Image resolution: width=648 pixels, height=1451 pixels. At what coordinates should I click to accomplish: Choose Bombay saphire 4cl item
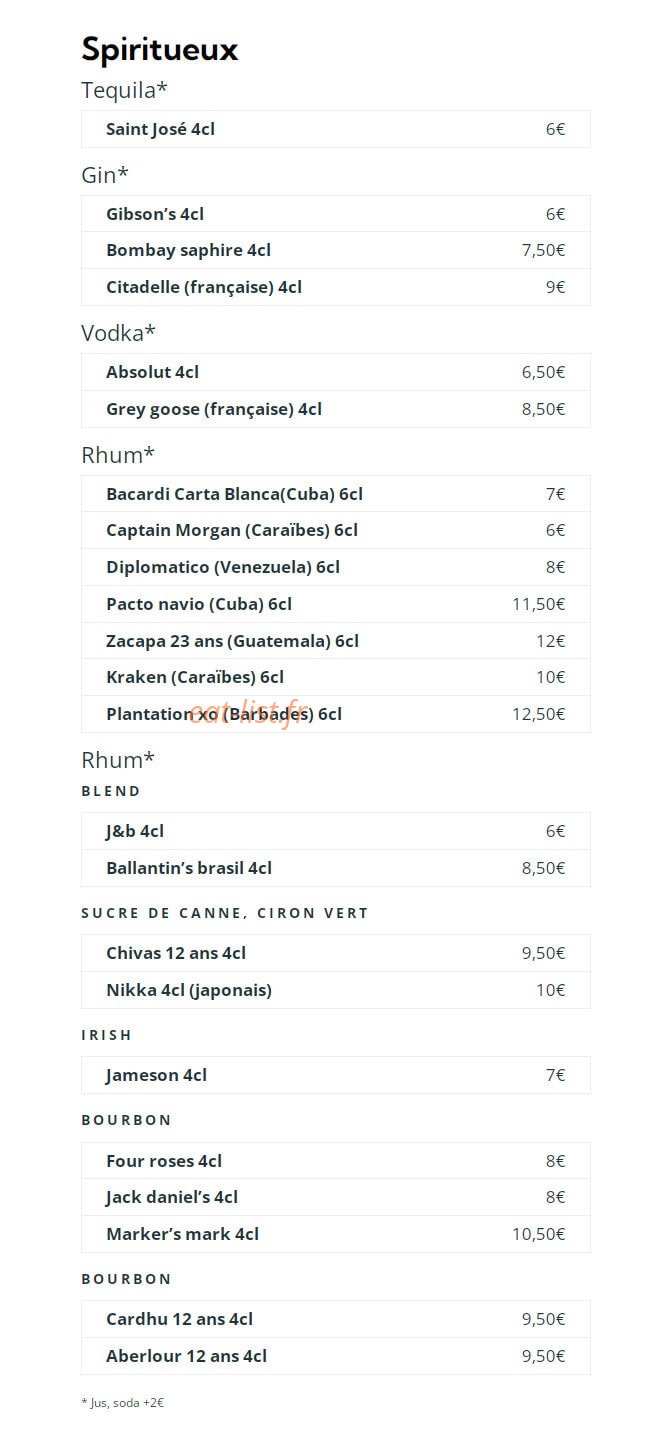coord(335,250)
